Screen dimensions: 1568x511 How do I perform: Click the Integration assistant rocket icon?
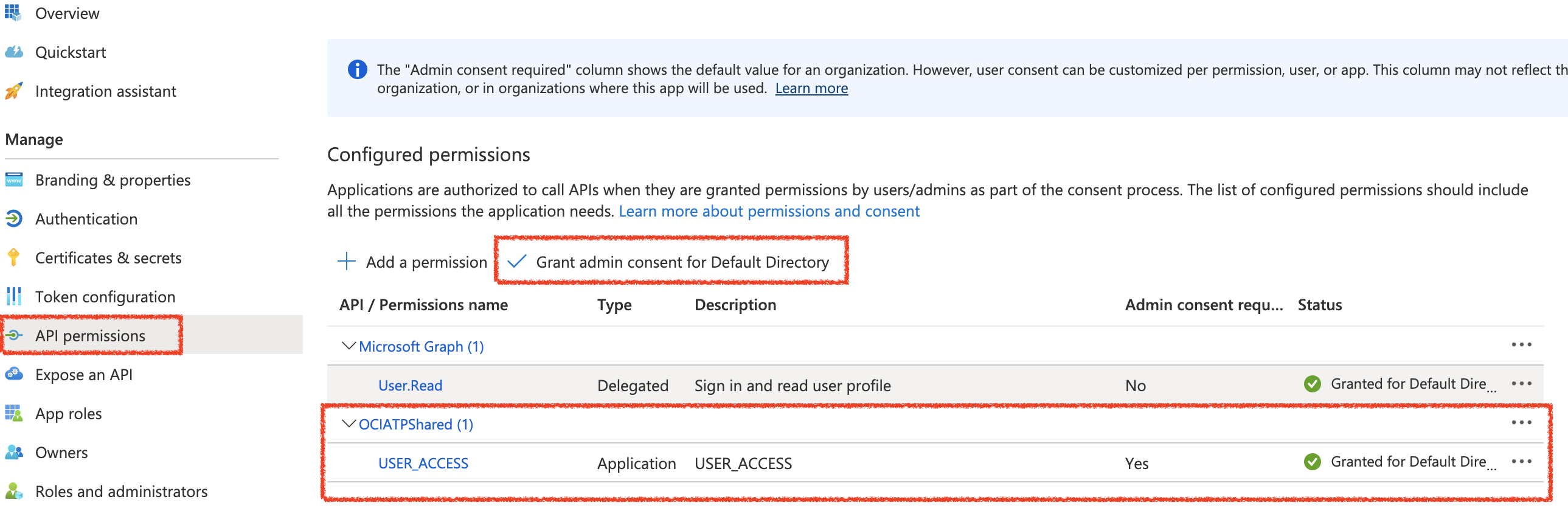pyautogui.click(x=13, y=91)
